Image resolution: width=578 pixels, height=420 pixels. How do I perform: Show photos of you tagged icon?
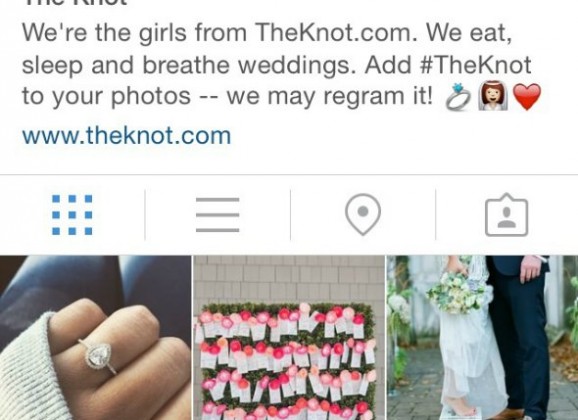(506, 214)
